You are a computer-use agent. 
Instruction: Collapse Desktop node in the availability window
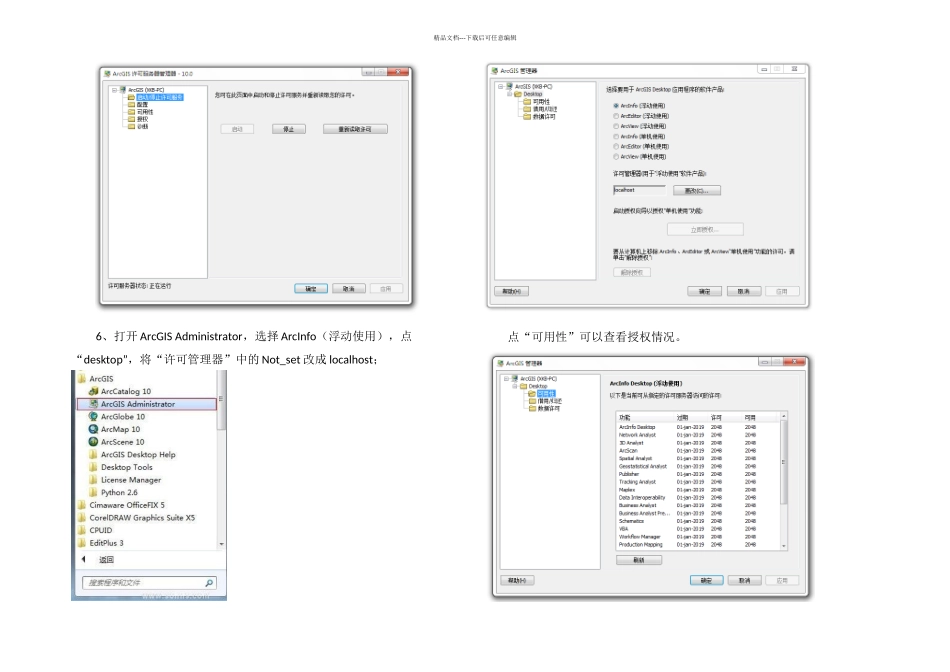(x=515, y=386)
